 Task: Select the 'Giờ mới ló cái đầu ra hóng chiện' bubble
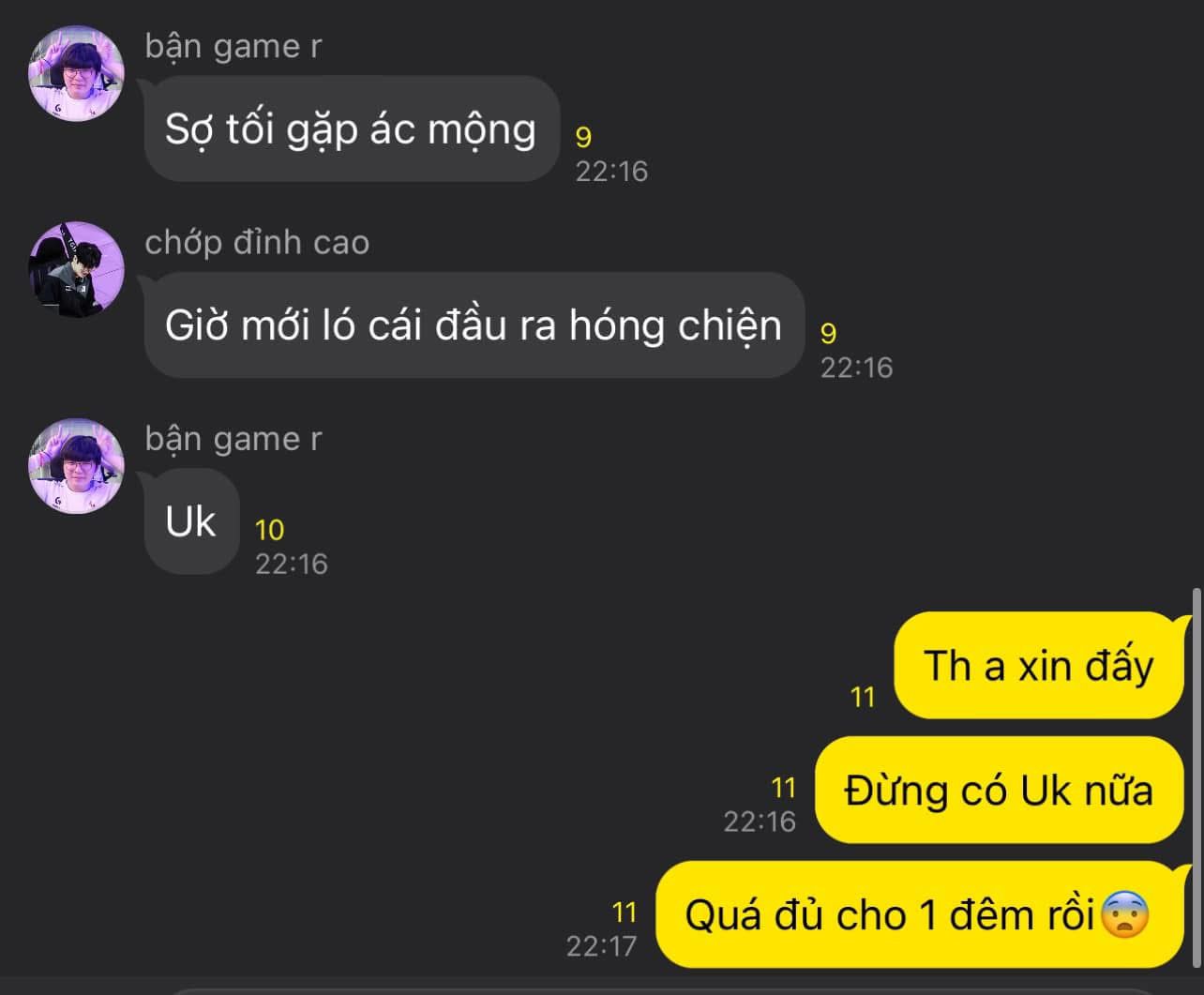coord(474,325)
